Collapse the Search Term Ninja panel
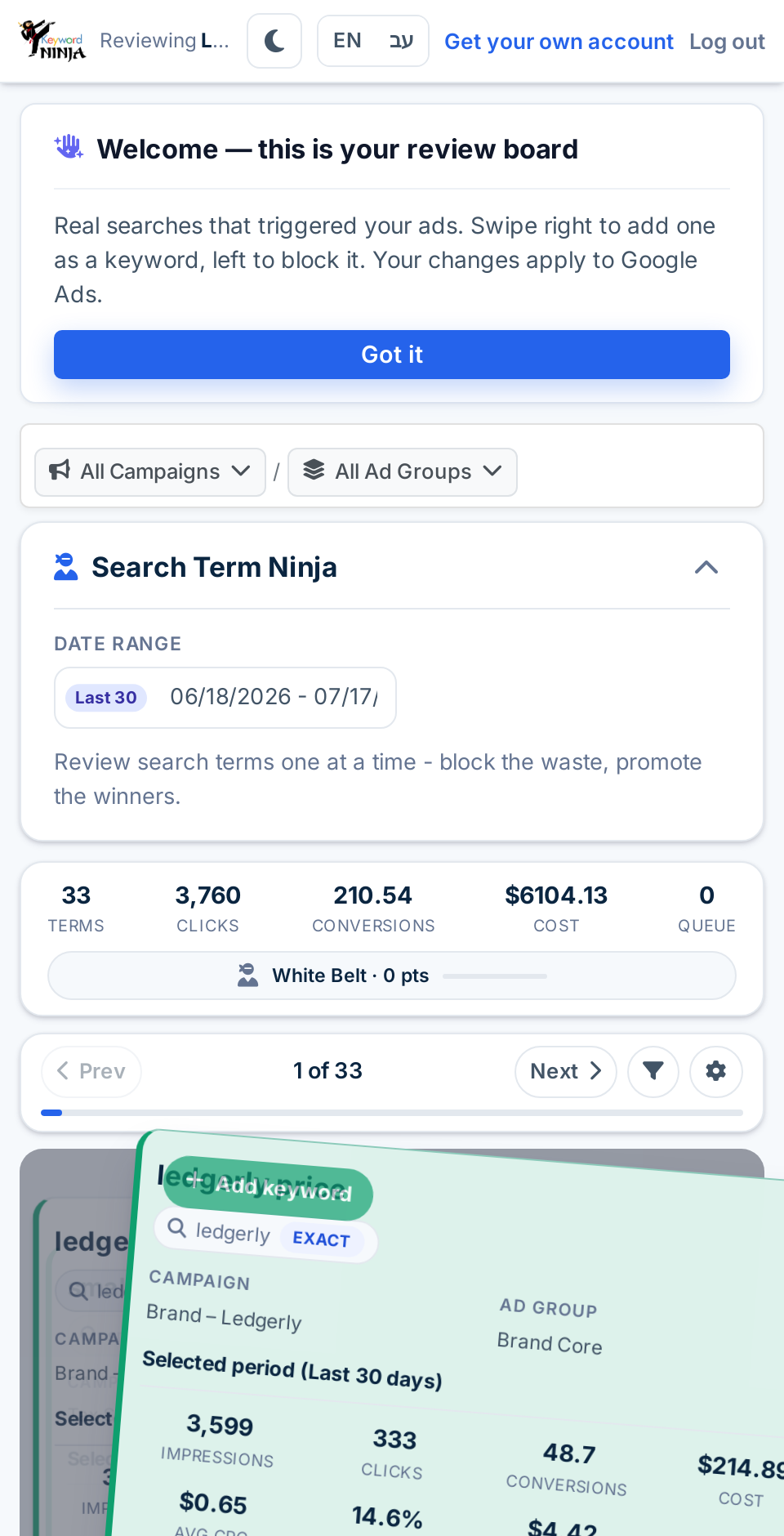Viewport: 784px width, 1536px height. [x=706, y=567]
